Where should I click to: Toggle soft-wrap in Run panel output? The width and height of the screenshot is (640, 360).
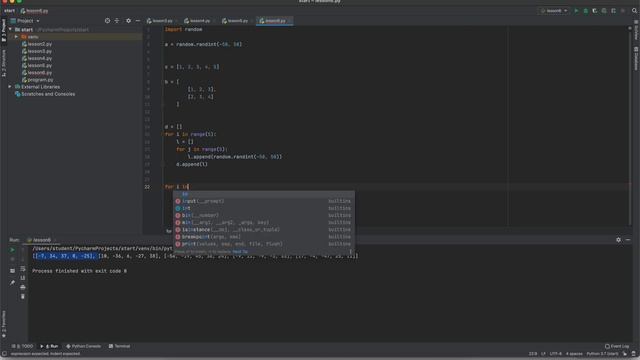pyautogui.click(x=22, y=269)
